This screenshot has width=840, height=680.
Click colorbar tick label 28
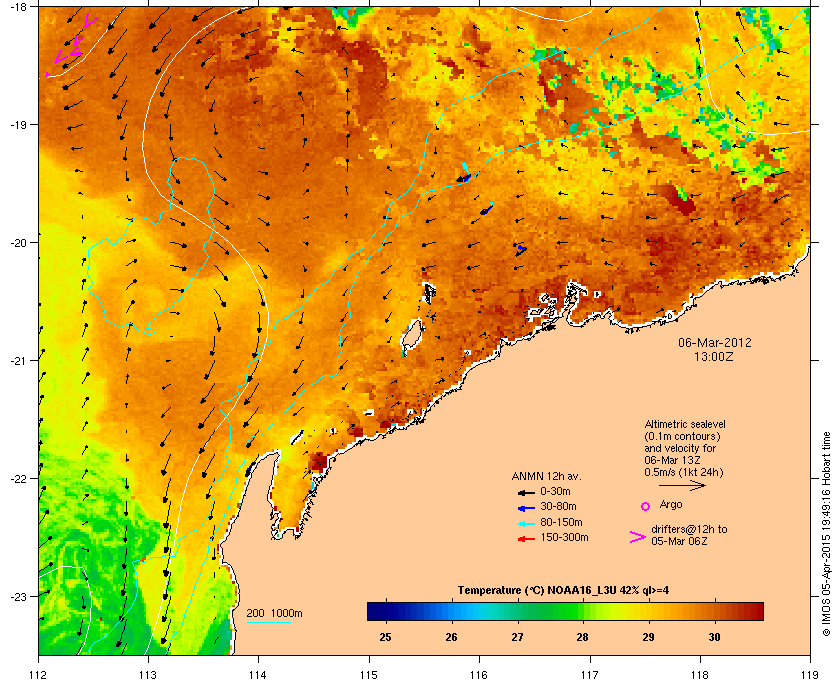coord(582,638)
